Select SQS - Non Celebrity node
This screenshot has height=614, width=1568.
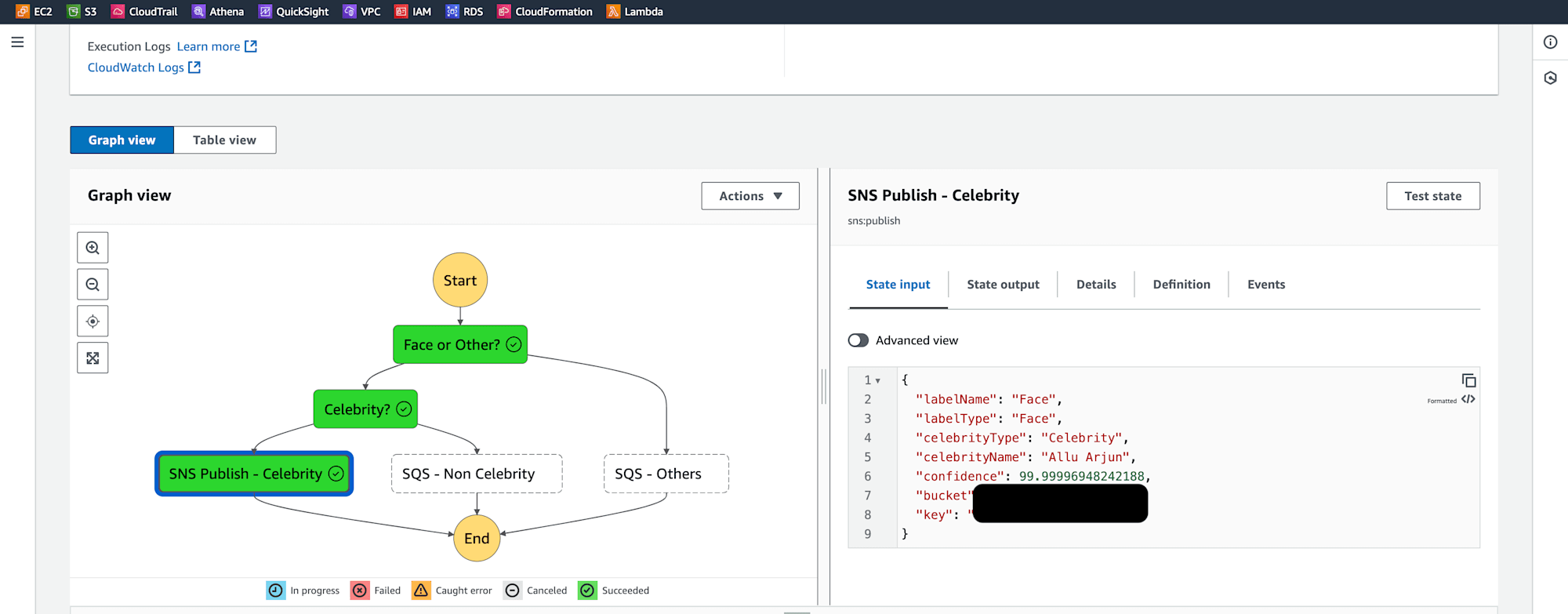click(x=477, y=474)
